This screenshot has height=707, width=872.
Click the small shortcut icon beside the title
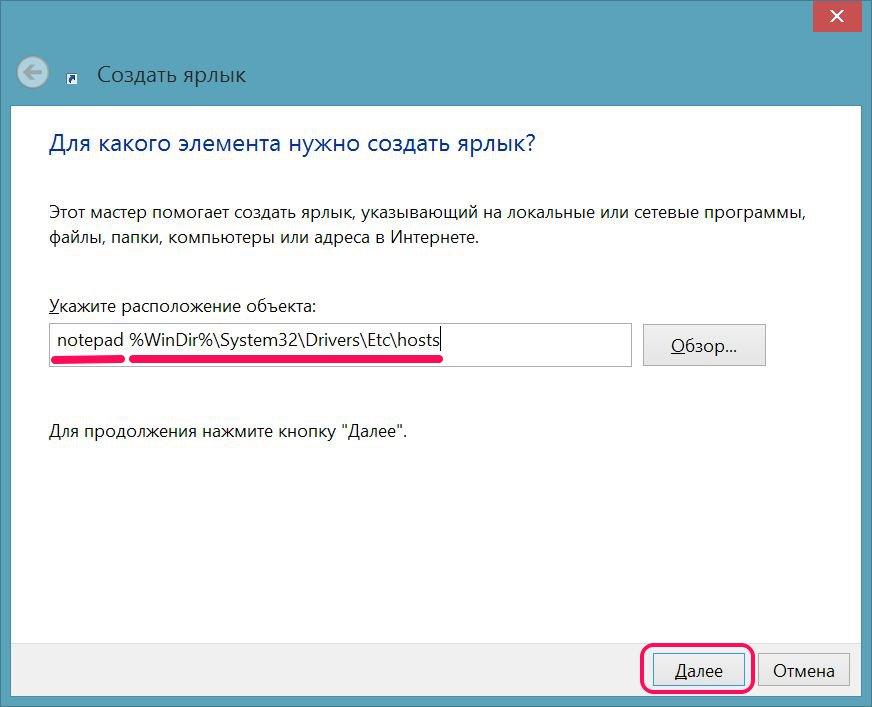[72, 78]
